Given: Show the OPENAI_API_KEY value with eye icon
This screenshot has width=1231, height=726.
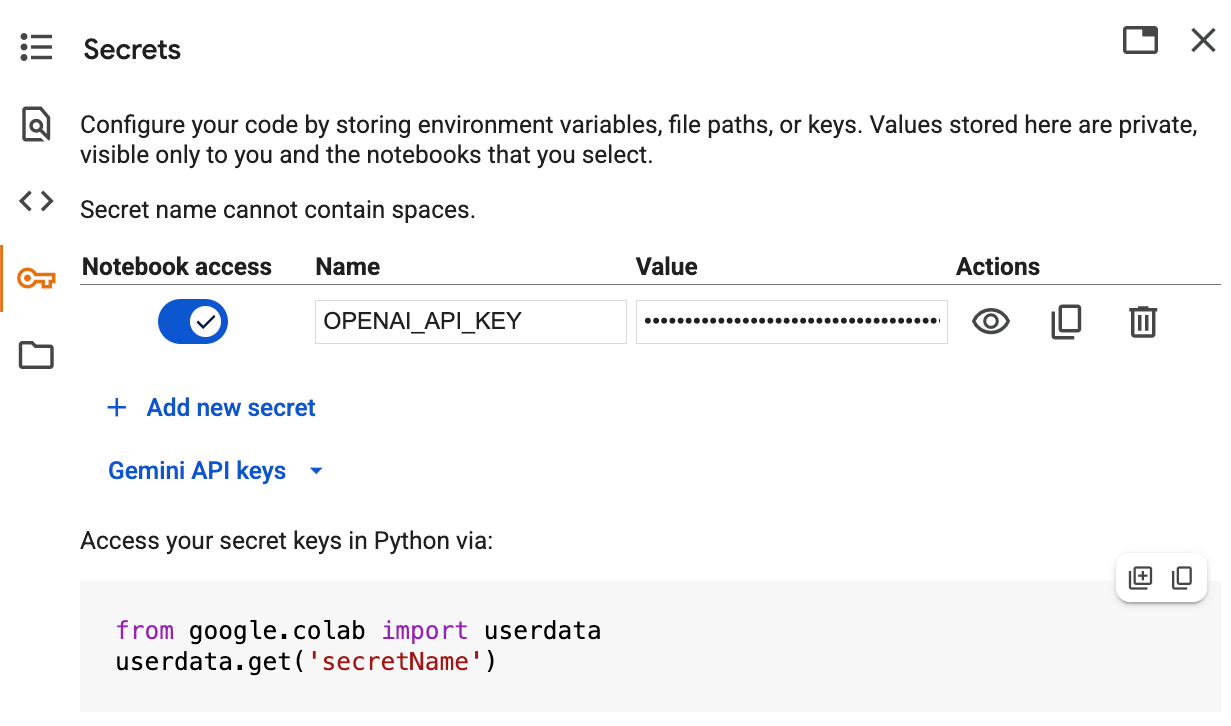Looking at the screenshot, I should coord(991,322).
